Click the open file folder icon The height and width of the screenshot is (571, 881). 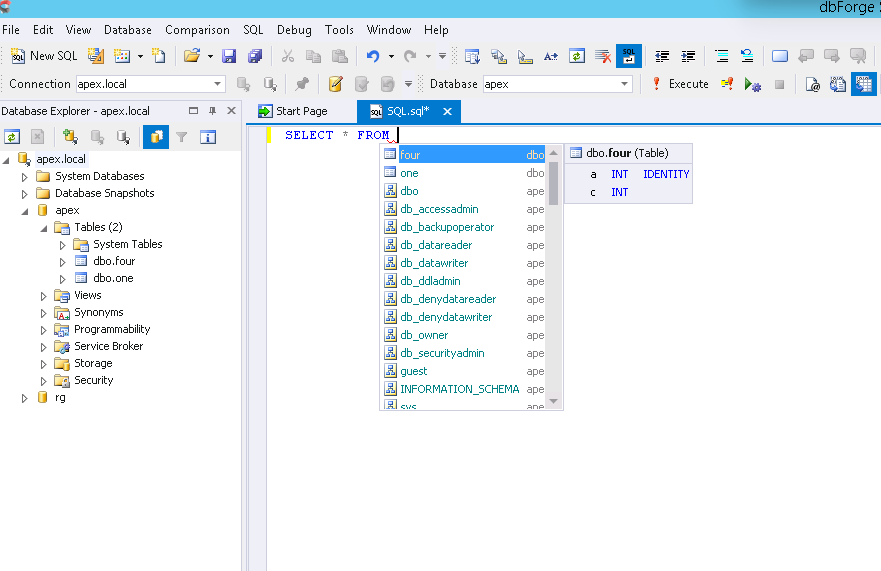tap(192, 56)
